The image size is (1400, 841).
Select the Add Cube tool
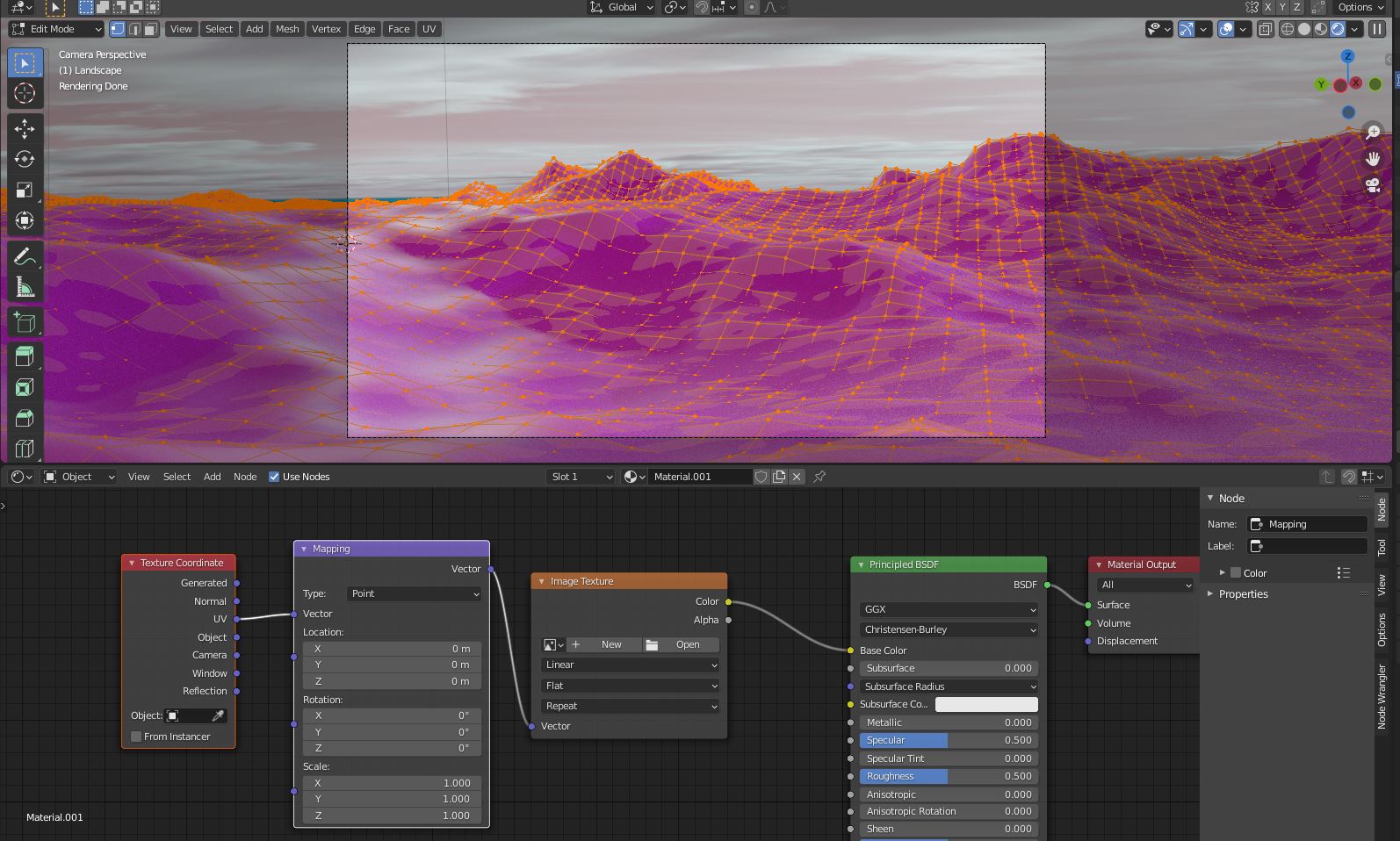25,322
